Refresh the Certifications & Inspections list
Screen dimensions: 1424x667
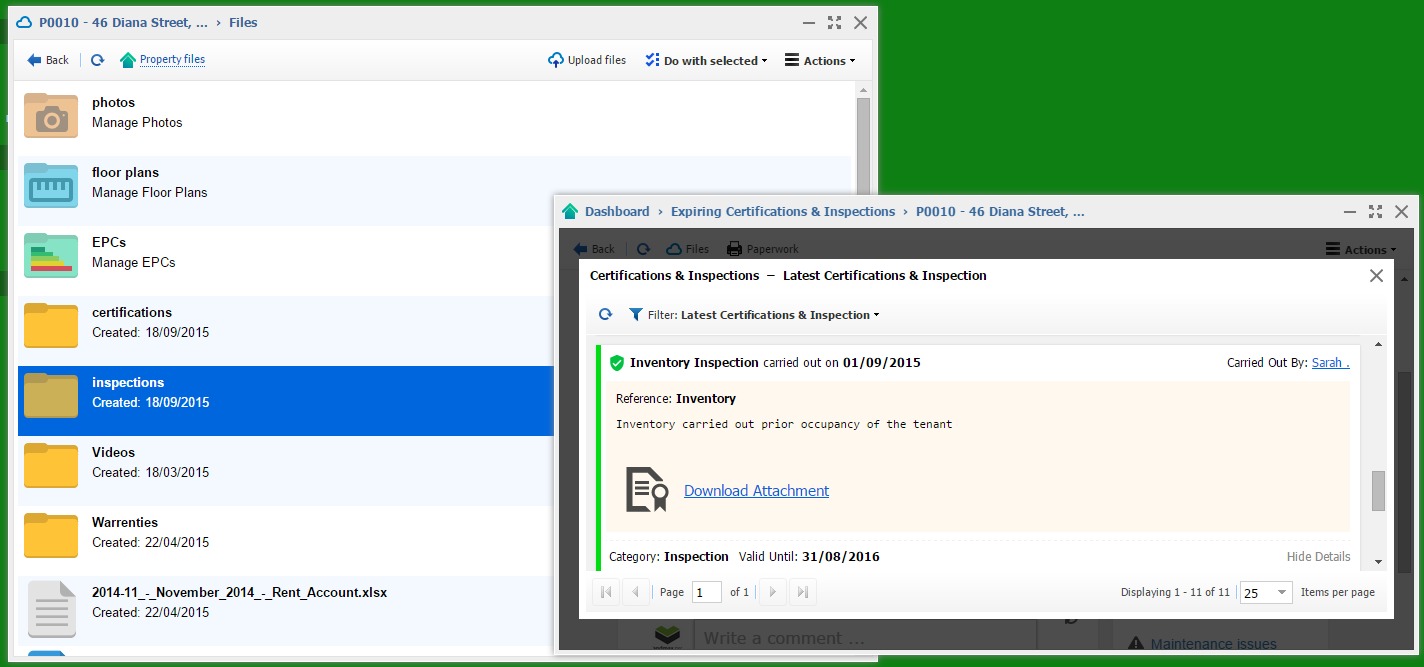[x=605, y=315]
